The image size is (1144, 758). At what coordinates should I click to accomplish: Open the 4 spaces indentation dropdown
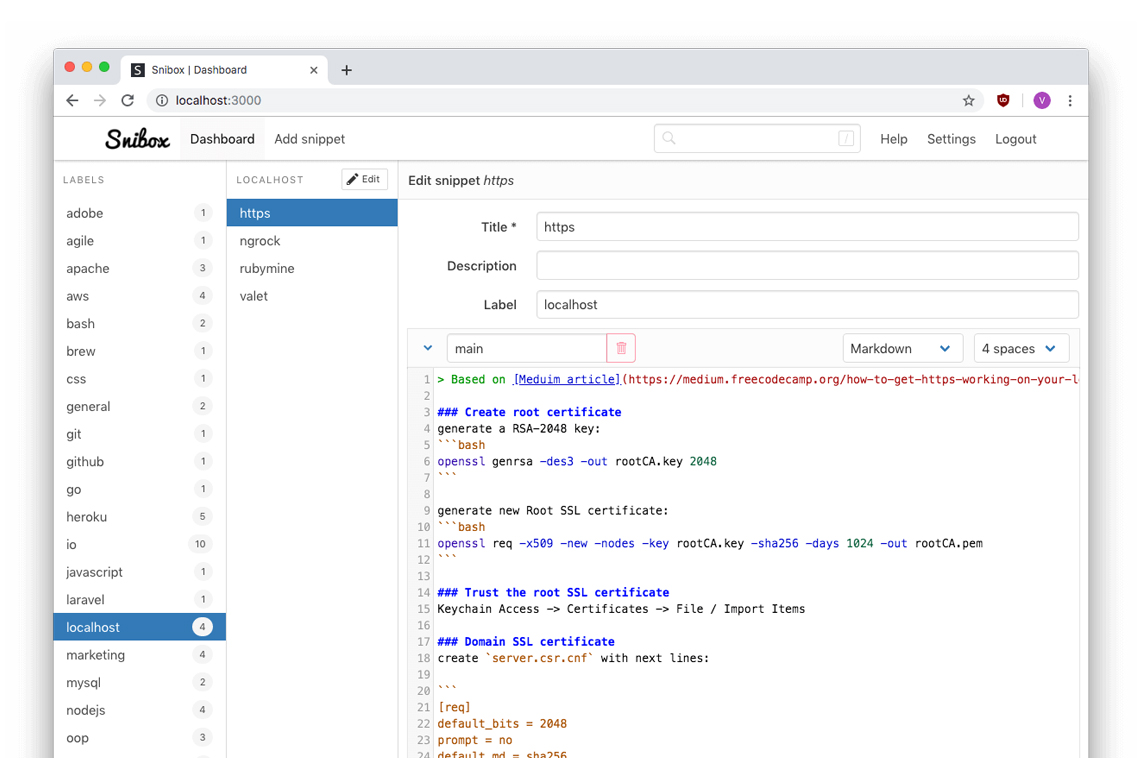click(1021, 348)
